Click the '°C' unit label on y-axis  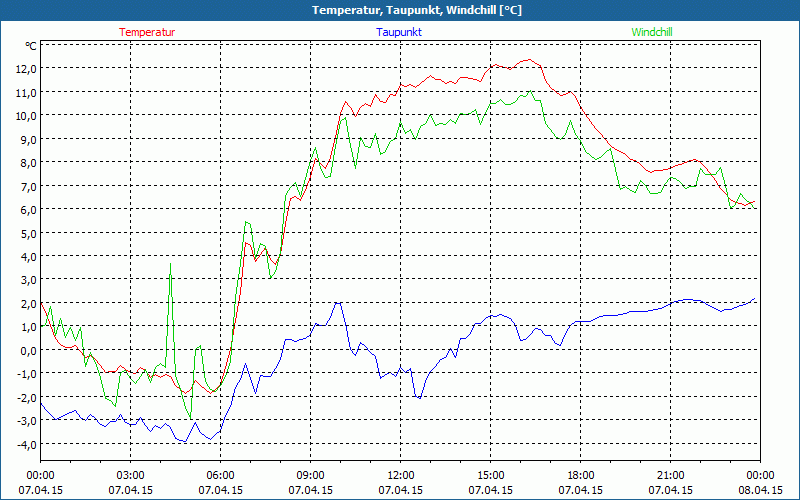31,46
